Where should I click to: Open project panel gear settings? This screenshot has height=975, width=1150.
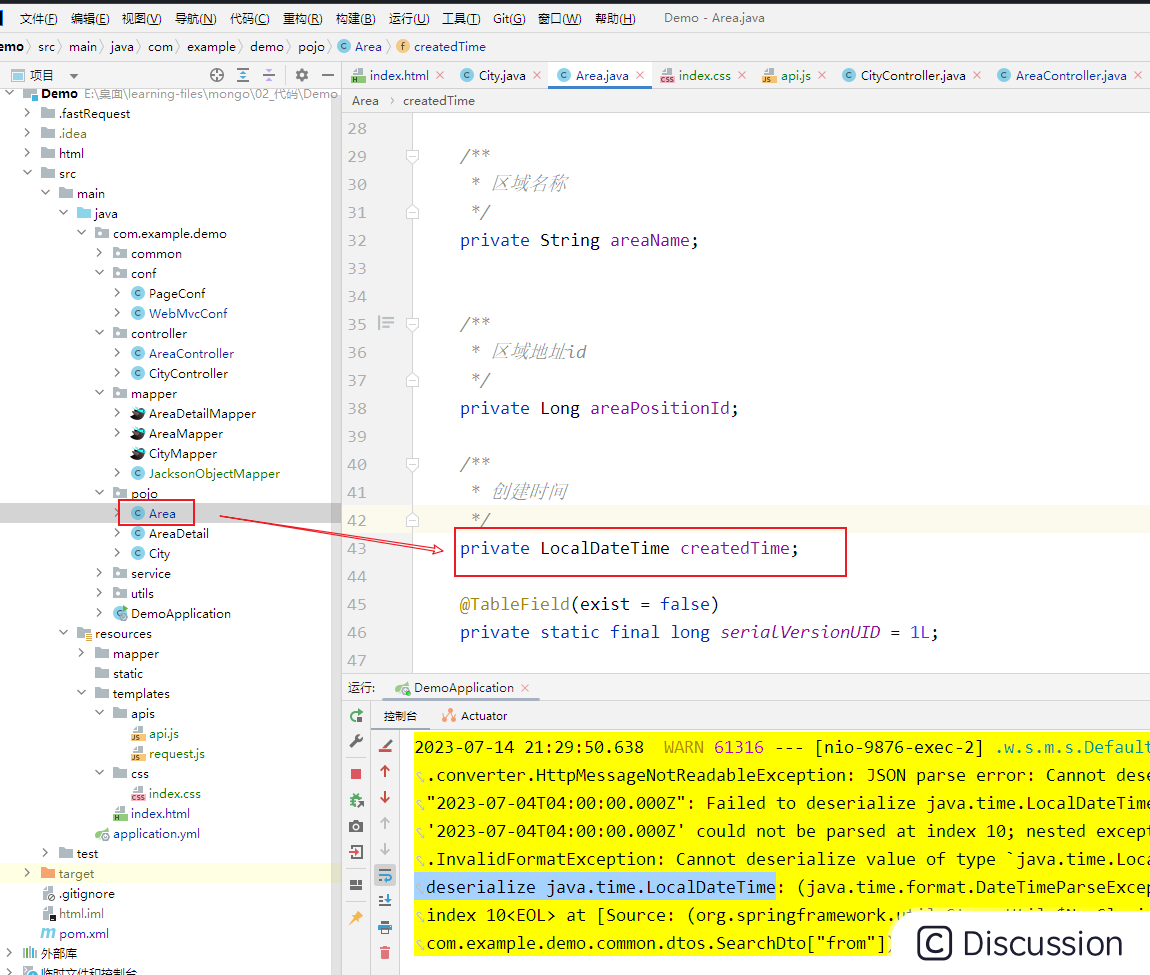click(301, 75)
